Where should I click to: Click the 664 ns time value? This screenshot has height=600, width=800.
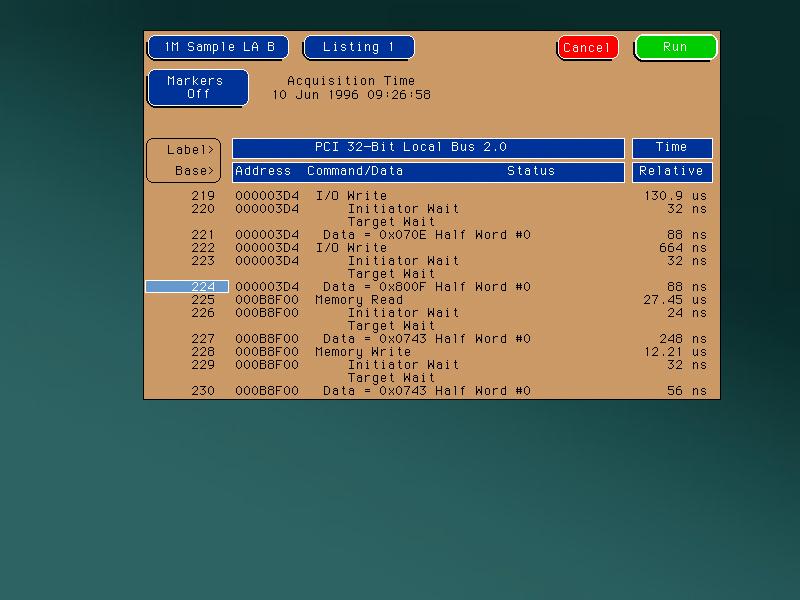click(x=683, y=248)
